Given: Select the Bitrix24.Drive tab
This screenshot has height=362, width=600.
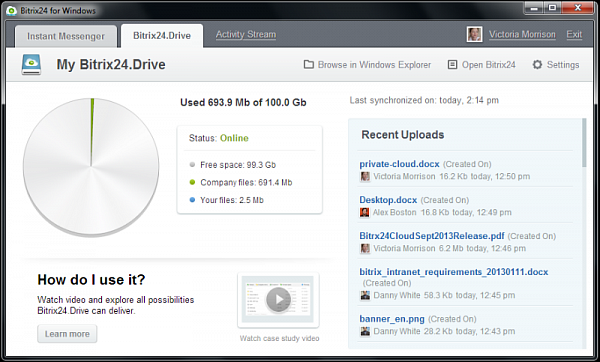Looking at the screenshot, I should pos(162,36).
